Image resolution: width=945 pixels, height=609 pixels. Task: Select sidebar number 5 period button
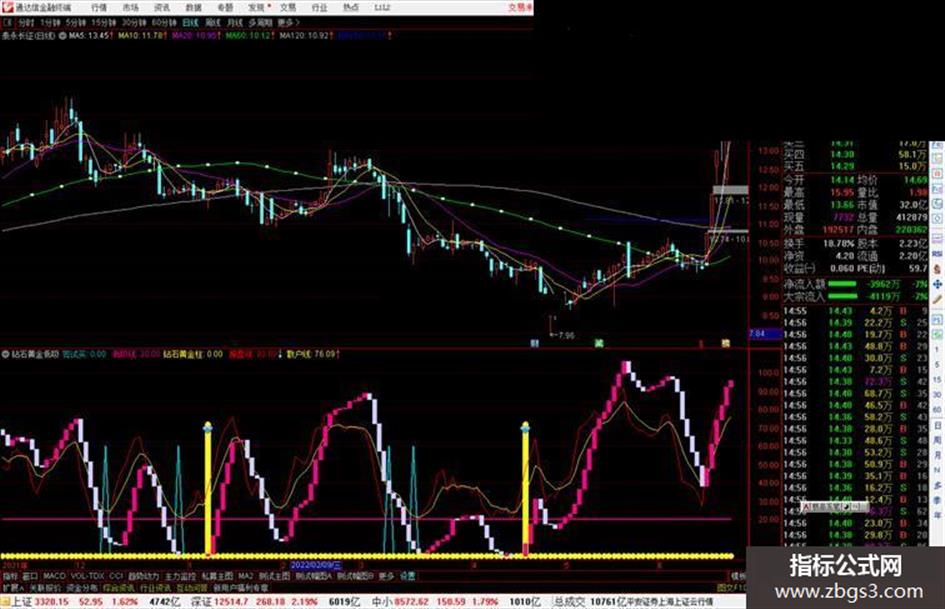937,364
